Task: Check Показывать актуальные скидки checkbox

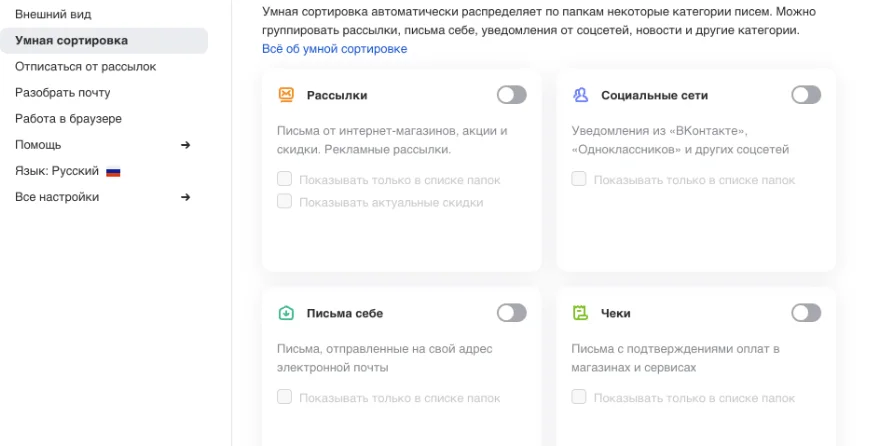Action: pyautogui.click(x=285, y=202)
